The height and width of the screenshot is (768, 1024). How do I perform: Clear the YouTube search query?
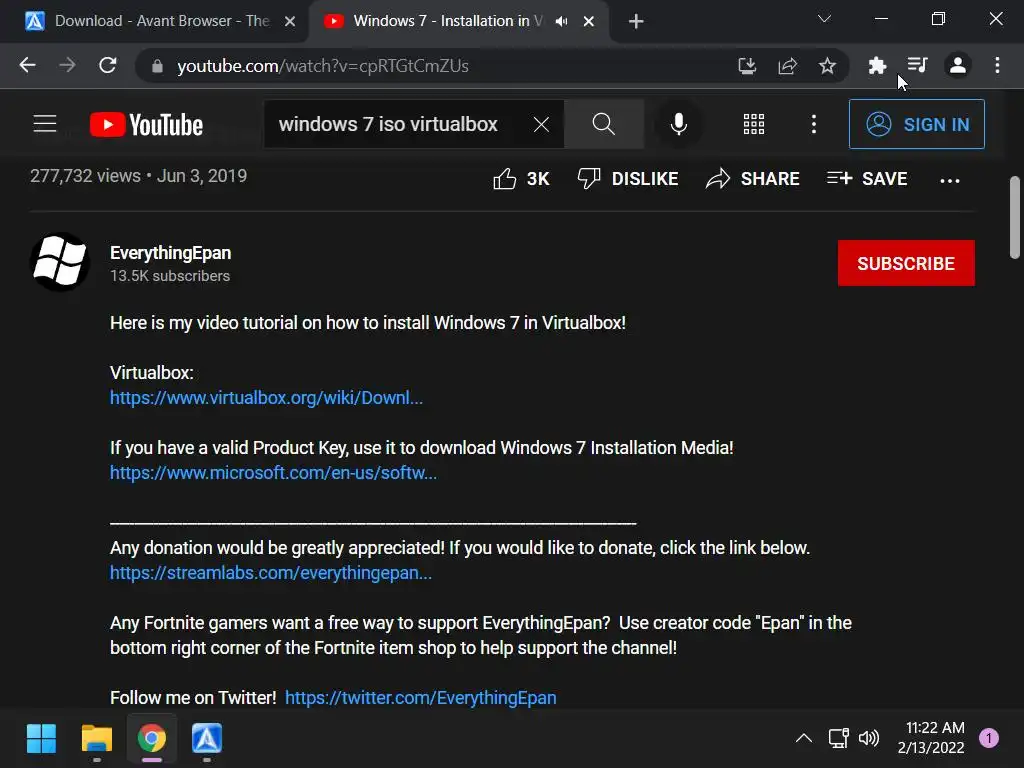(x=541, y=124)
